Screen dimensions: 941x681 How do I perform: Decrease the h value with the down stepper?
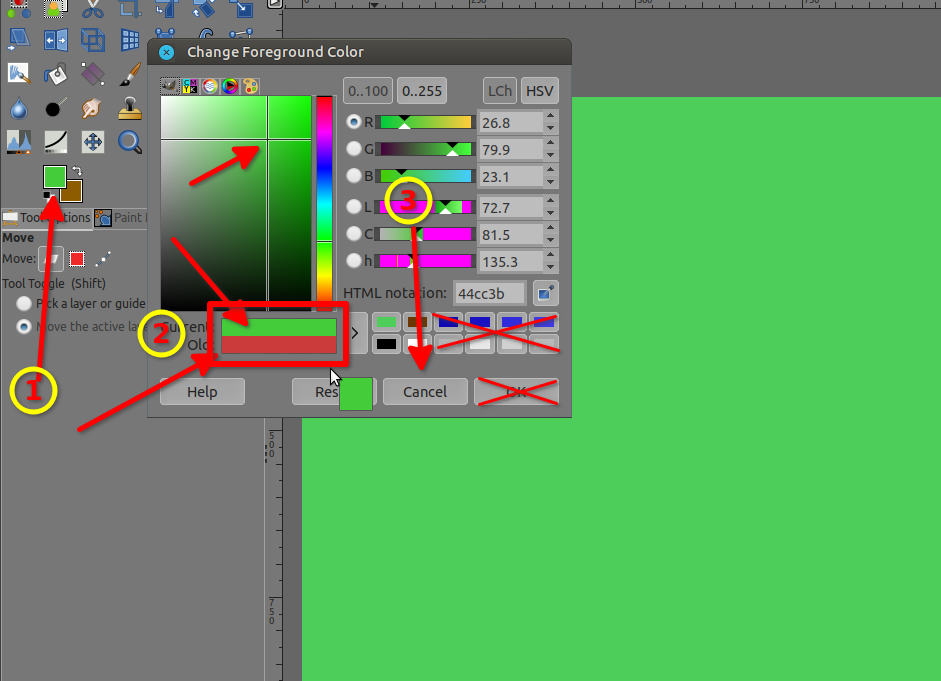(551, 266)
